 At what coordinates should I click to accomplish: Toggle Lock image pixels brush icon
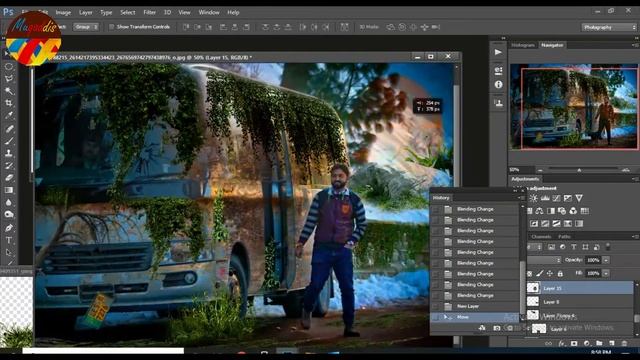click(540, 273)
